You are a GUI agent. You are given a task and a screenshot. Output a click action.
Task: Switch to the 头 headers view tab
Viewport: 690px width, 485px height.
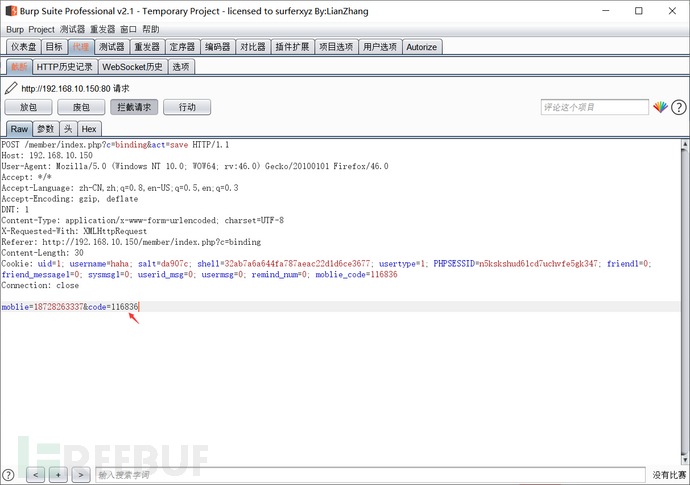tap(68, 129)
